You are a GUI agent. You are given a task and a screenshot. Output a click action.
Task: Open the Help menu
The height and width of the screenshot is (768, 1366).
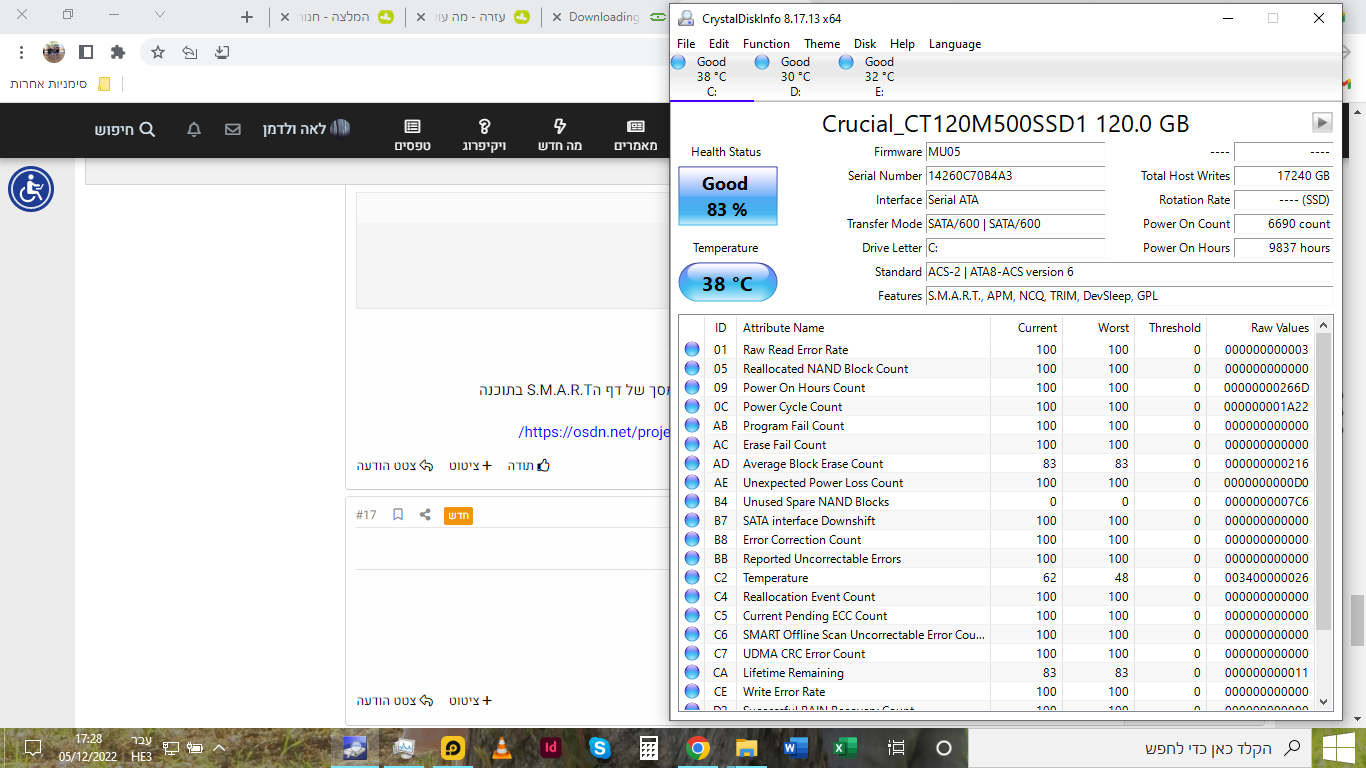[x=902, y=44]
